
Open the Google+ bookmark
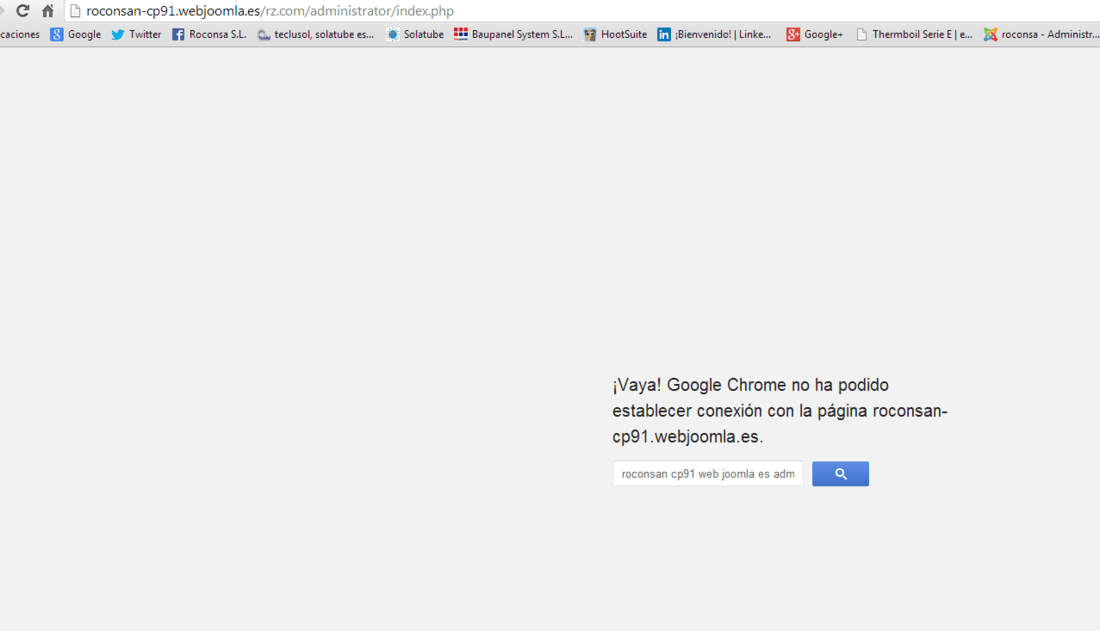tap(814, 34)
